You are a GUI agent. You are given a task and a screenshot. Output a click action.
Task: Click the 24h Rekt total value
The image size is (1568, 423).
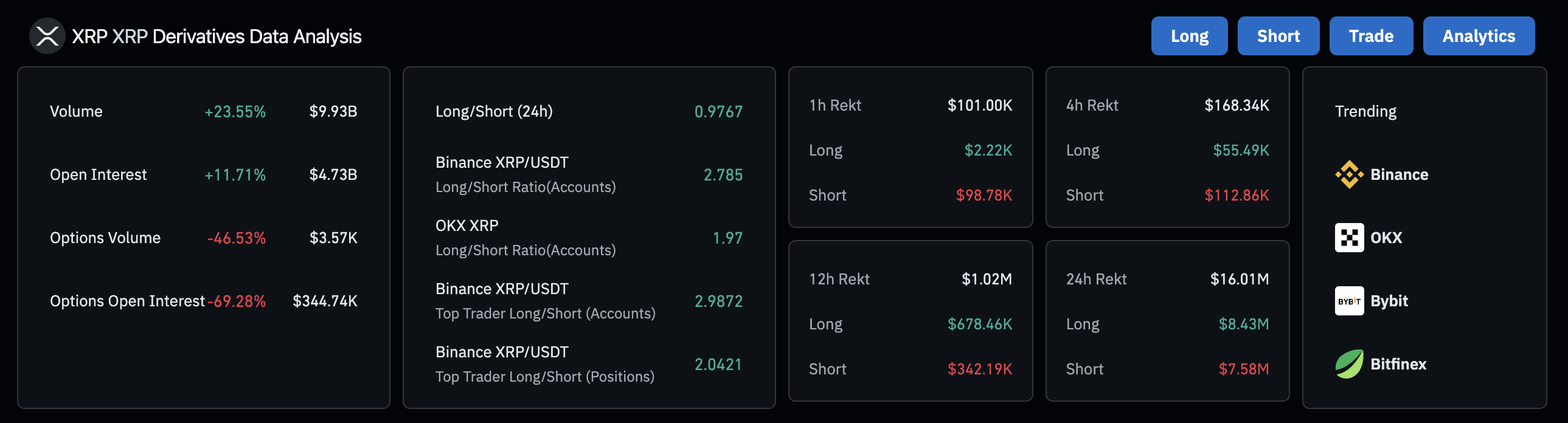pyautogui.click(x=1240, y=280)
